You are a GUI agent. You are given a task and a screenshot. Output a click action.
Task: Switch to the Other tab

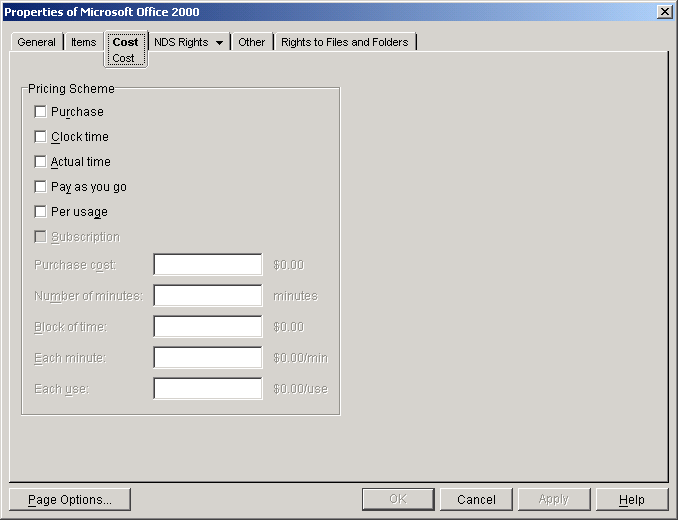coord(252,42)
